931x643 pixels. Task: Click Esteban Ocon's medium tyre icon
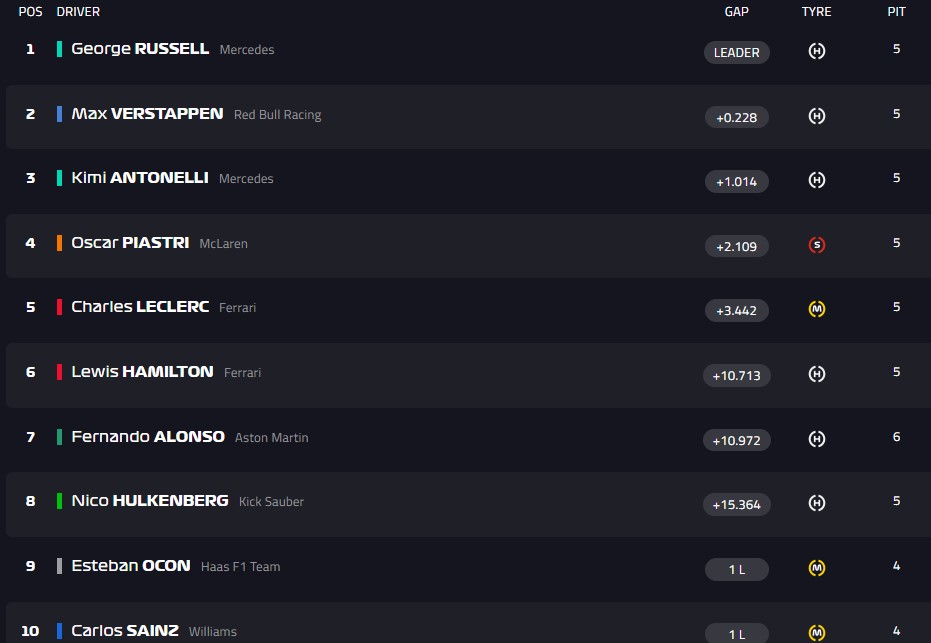click(816, 568)
